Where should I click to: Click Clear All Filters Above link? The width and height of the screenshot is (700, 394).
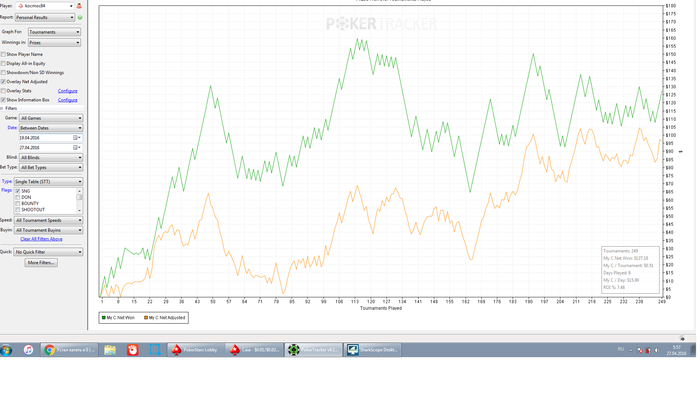pyautogui.click(x=41, y=239)
